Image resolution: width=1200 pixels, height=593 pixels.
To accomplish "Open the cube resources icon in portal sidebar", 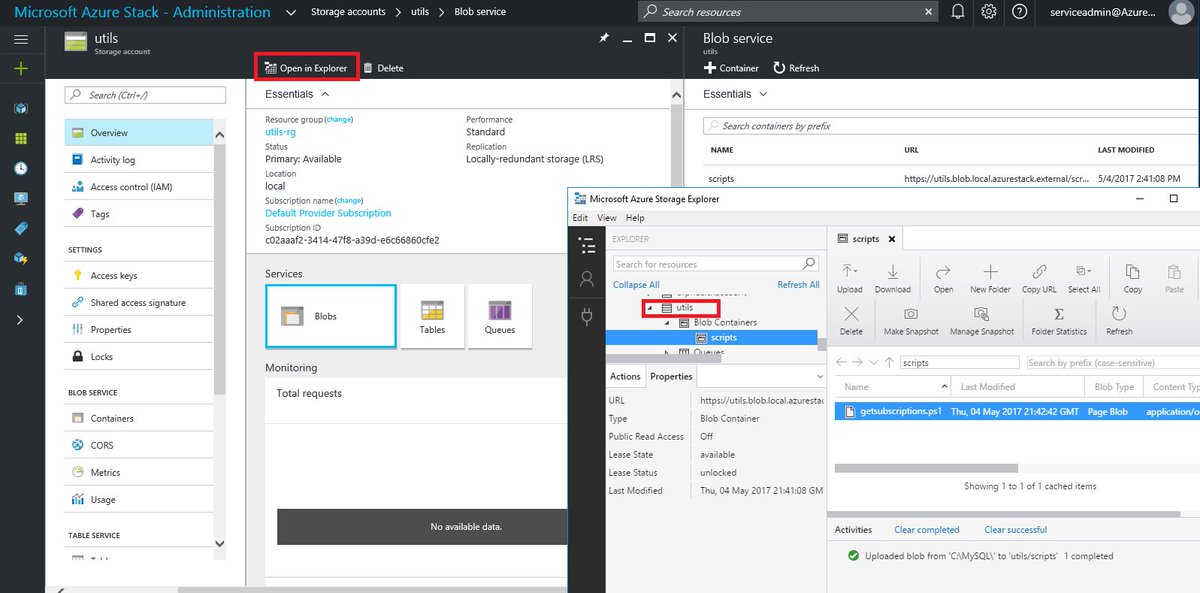I will pos(21,108).
